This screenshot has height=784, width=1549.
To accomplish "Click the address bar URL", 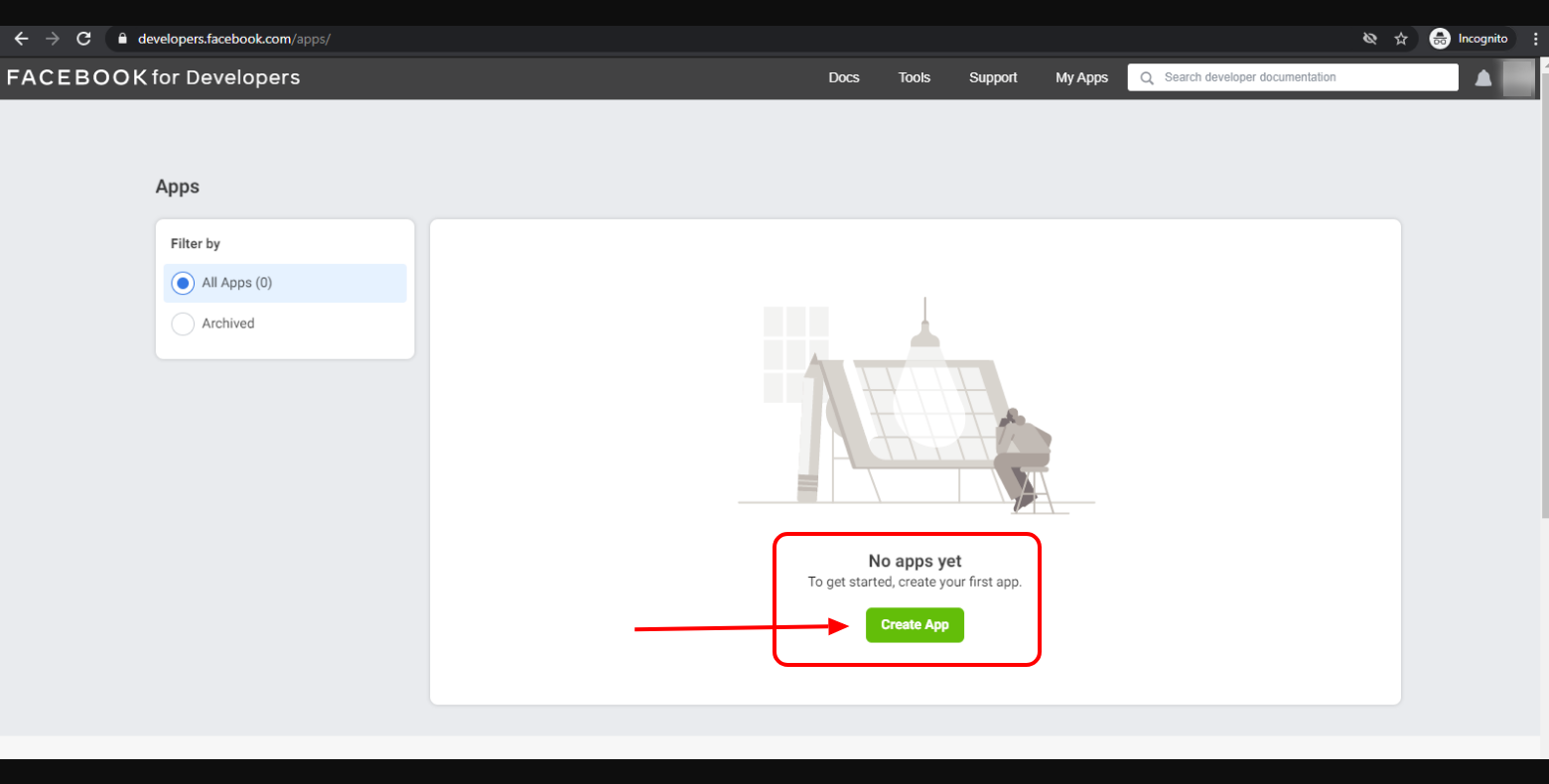I will [x=234, y=39].
